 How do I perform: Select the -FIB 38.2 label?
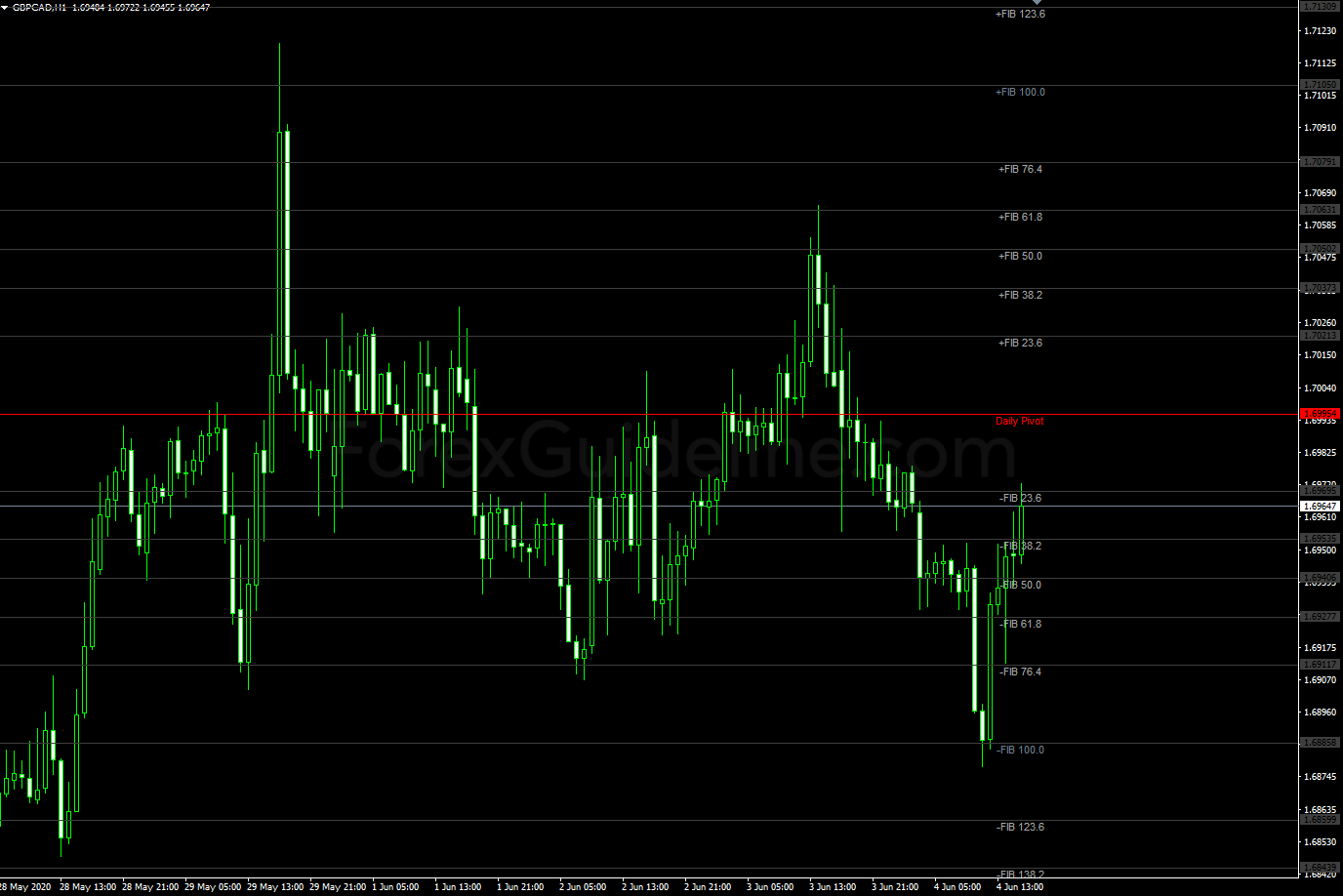1020,547
